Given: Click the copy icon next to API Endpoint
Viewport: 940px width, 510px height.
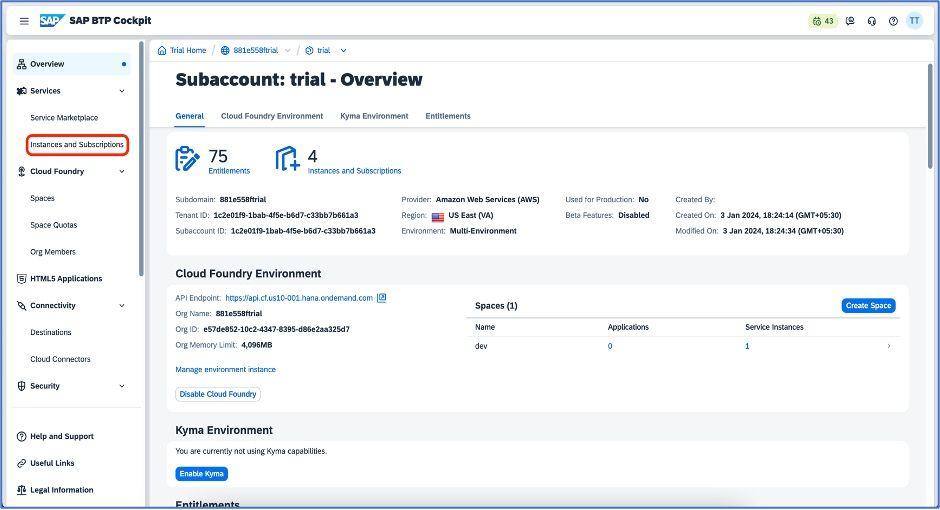Looking at the screenshot, I should (381, 298).
